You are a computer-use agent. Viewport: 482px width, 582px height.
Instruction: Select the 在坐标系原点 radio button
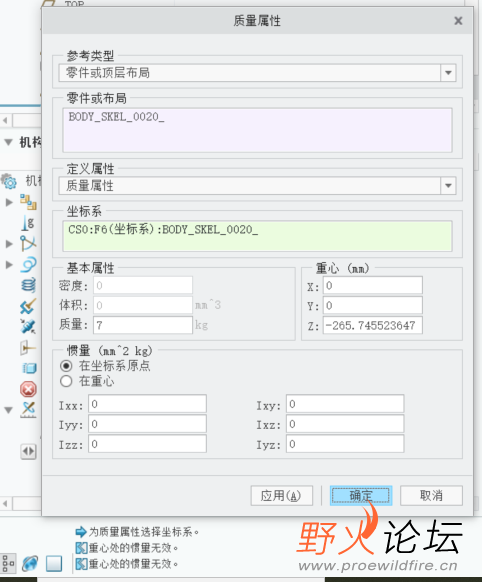tap(66, 366)
